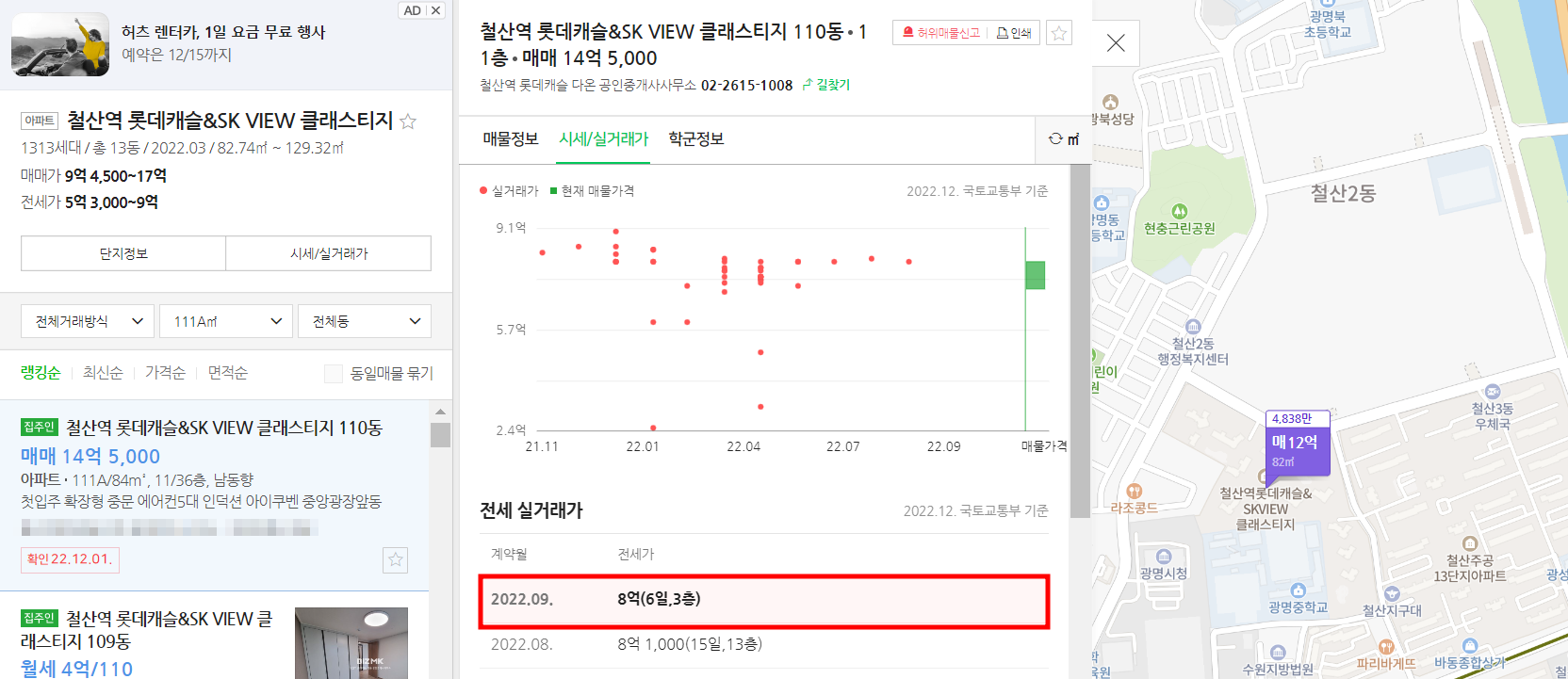
Task: Close the detail panel X button
Action: [1116, 43]
